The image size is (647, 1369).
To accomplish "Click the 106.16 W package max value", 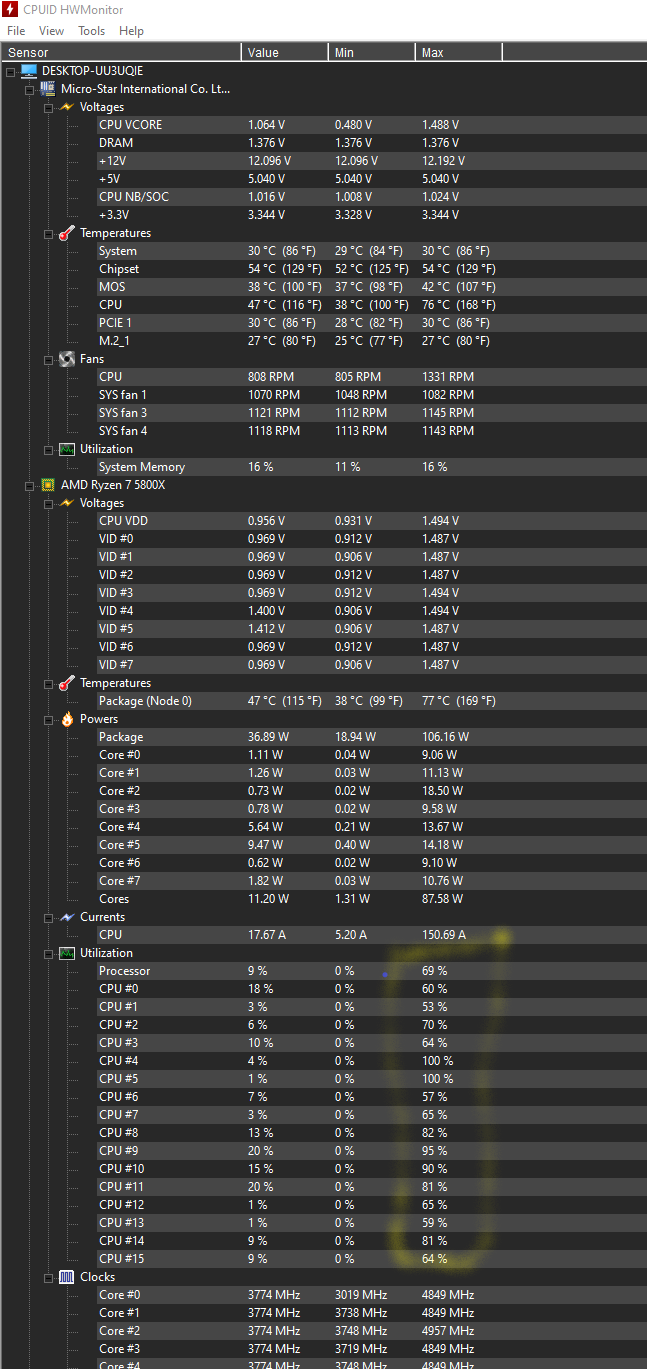I will (x=445, y=737).
